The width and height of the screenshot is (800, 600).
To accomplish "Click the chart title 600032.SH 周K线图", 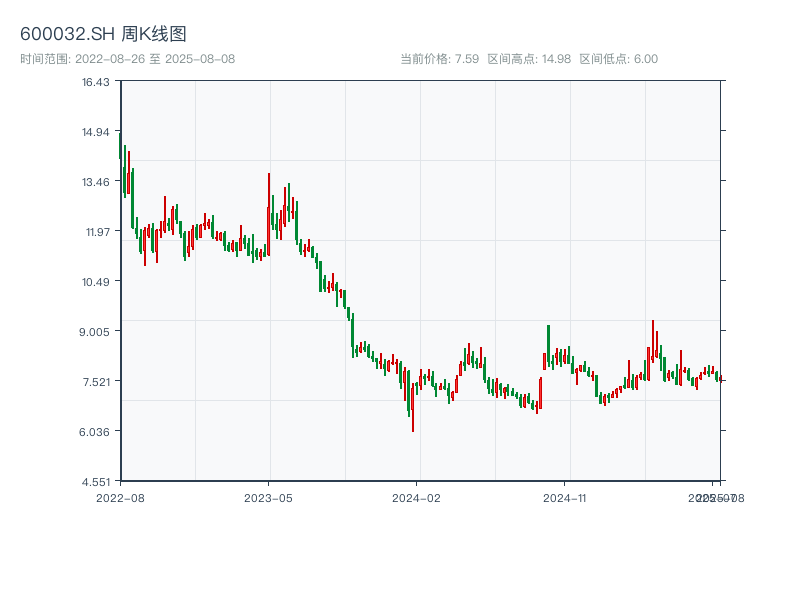I will 103,34.
